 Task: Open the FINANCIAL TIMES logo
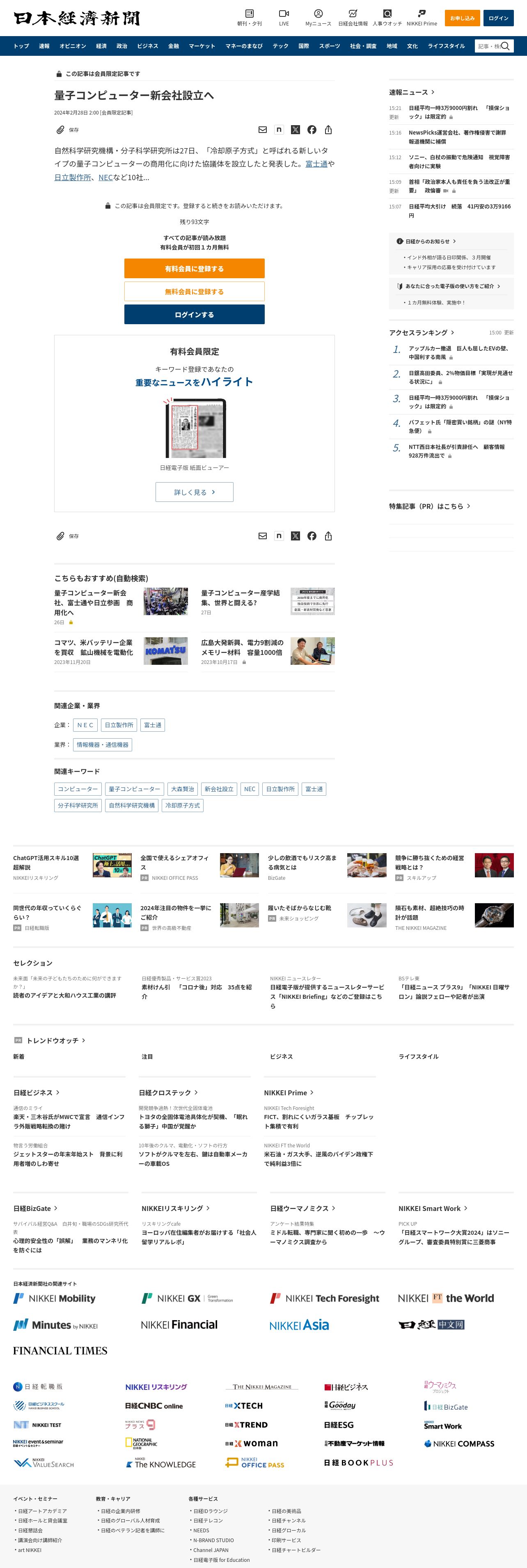60,1351
